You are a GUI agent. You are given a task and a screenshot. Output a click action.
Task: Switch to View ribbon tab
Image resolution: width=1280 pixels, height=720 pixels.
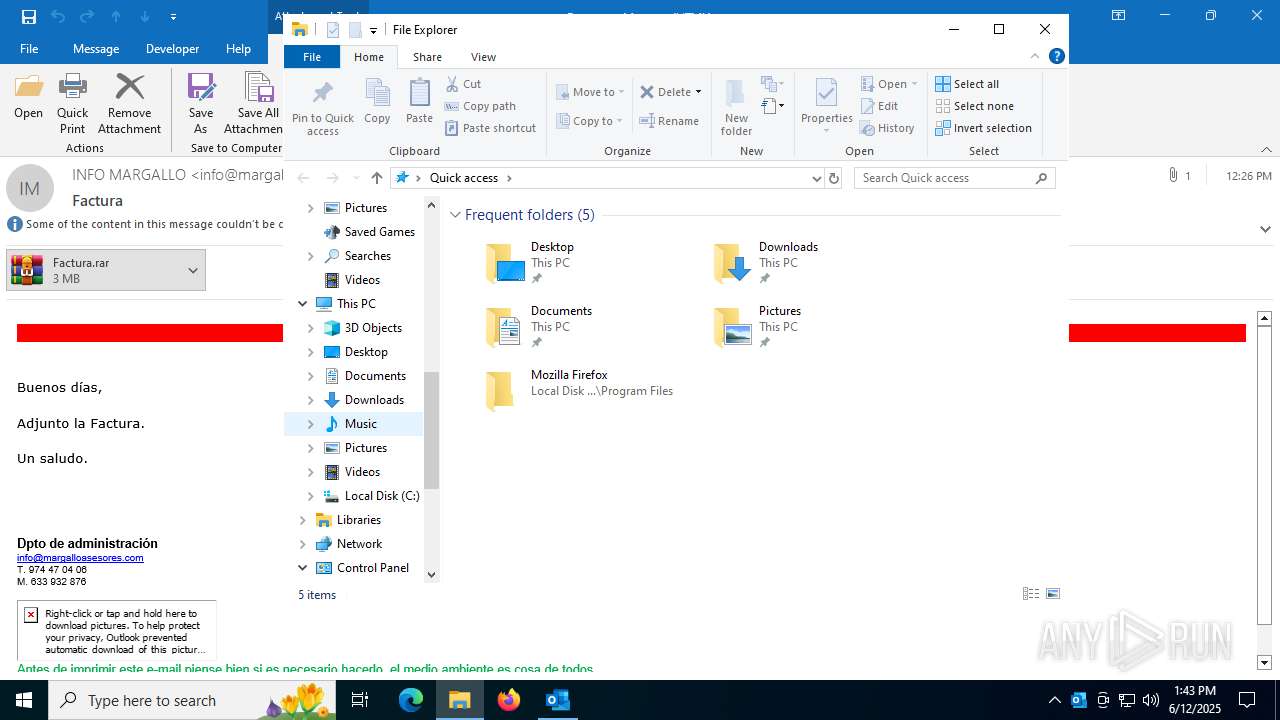click(x=483, y=57)
